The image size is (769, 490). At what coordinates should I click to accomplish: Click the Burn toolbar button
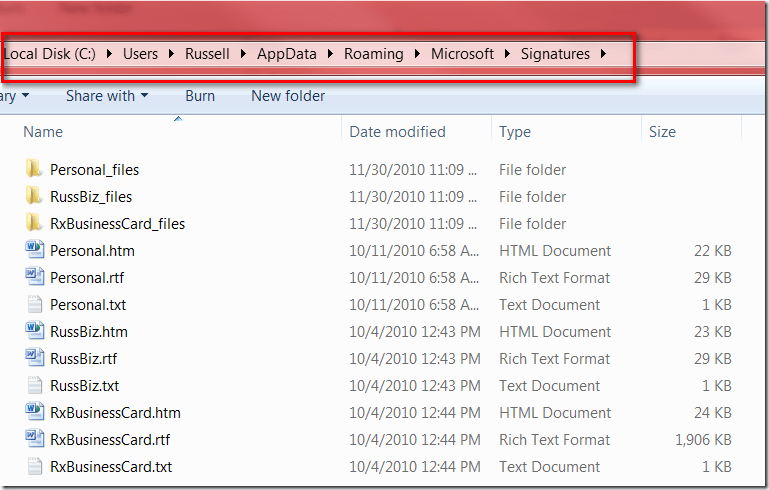tap(200, 96)
